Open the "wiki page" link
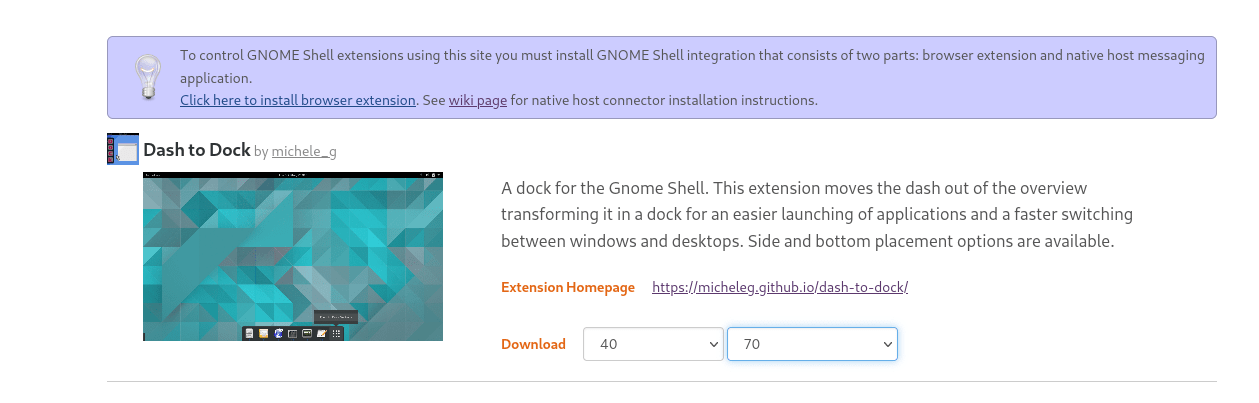1259x403 pixels. 478,100
